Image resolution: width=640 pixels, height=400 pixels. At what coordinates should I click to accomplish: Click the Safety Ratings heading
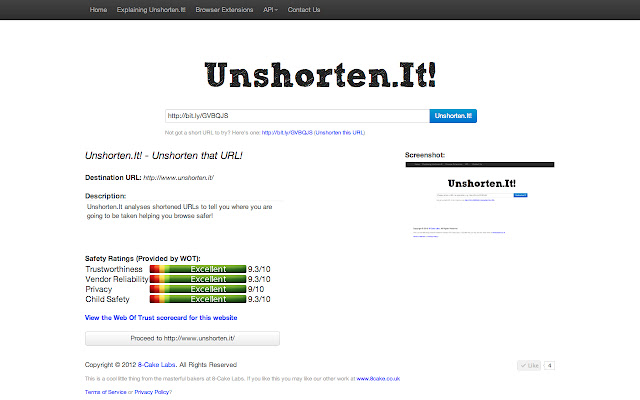pyautogui.click(x=142, y=258)
